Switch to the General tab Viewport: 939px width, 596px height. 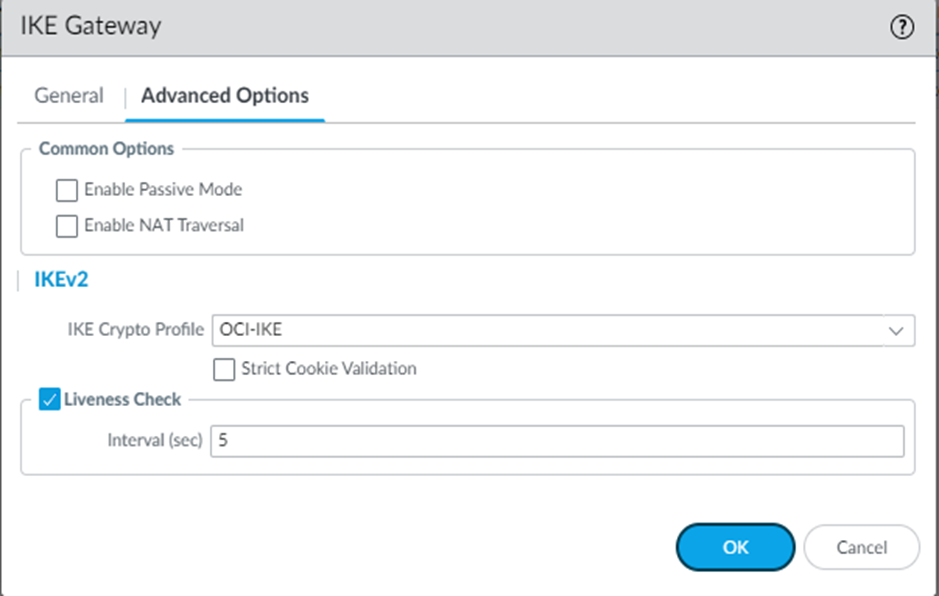pyautogui.click(x=69, y=96)
